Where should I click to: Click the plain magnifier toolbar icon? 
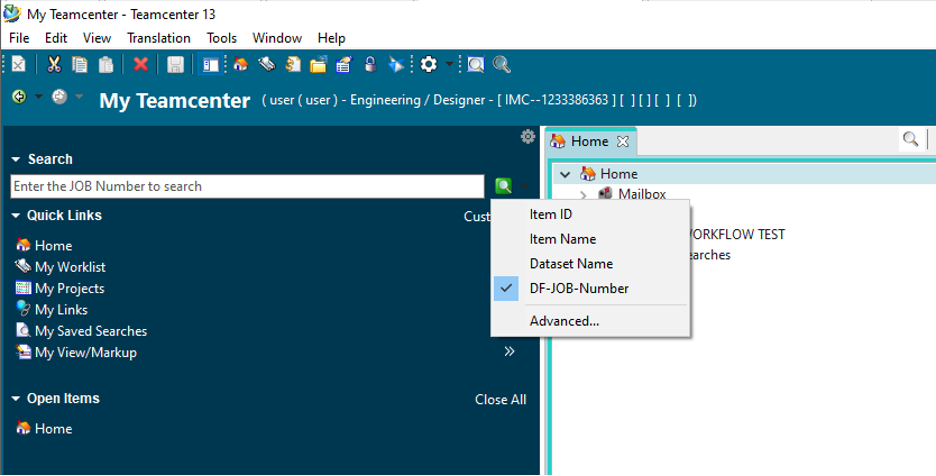(x=501, y=65)
